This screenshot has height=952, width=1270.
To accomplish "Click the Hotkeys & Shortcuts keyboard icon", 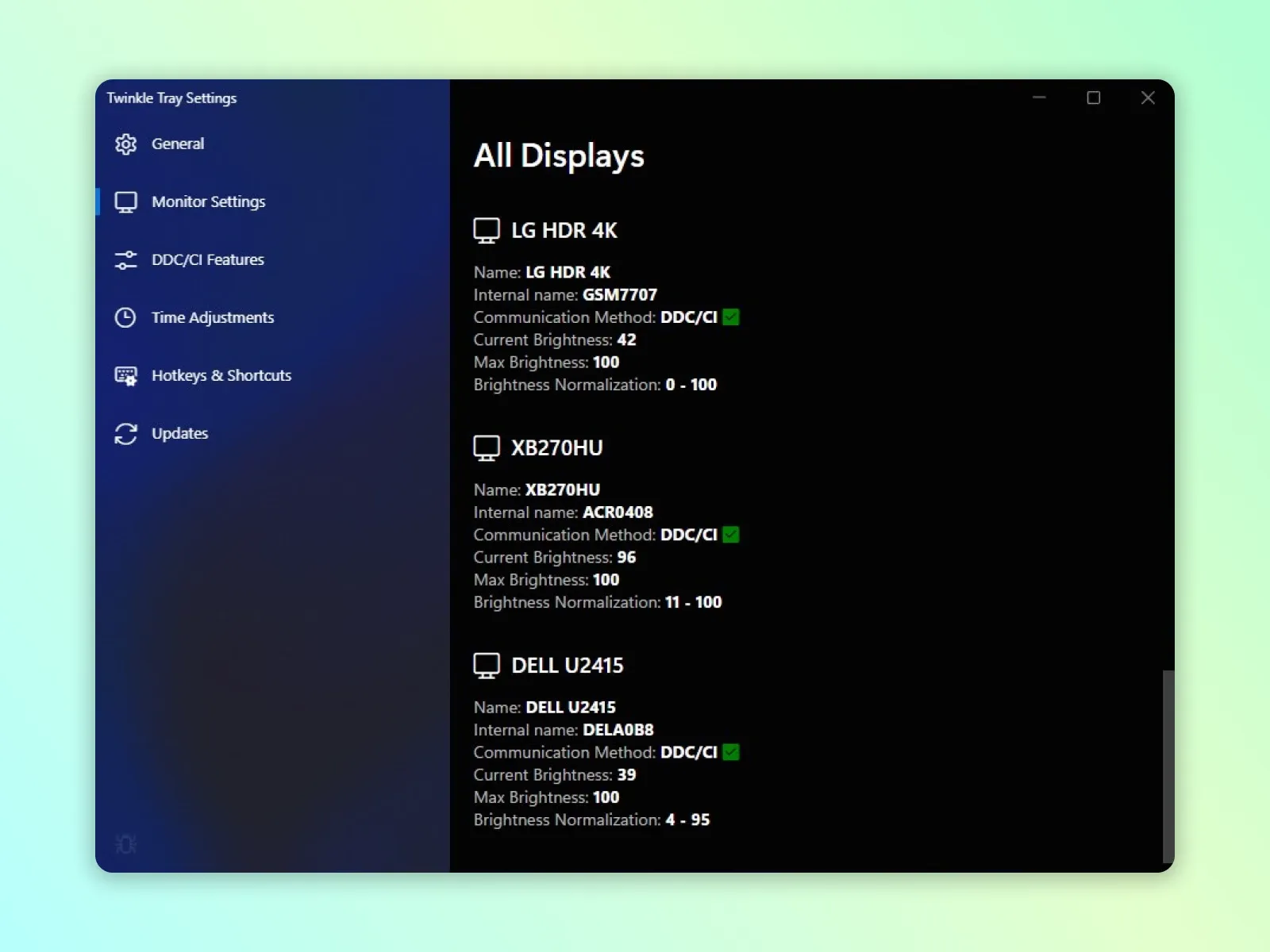I will tap(125, 375).
